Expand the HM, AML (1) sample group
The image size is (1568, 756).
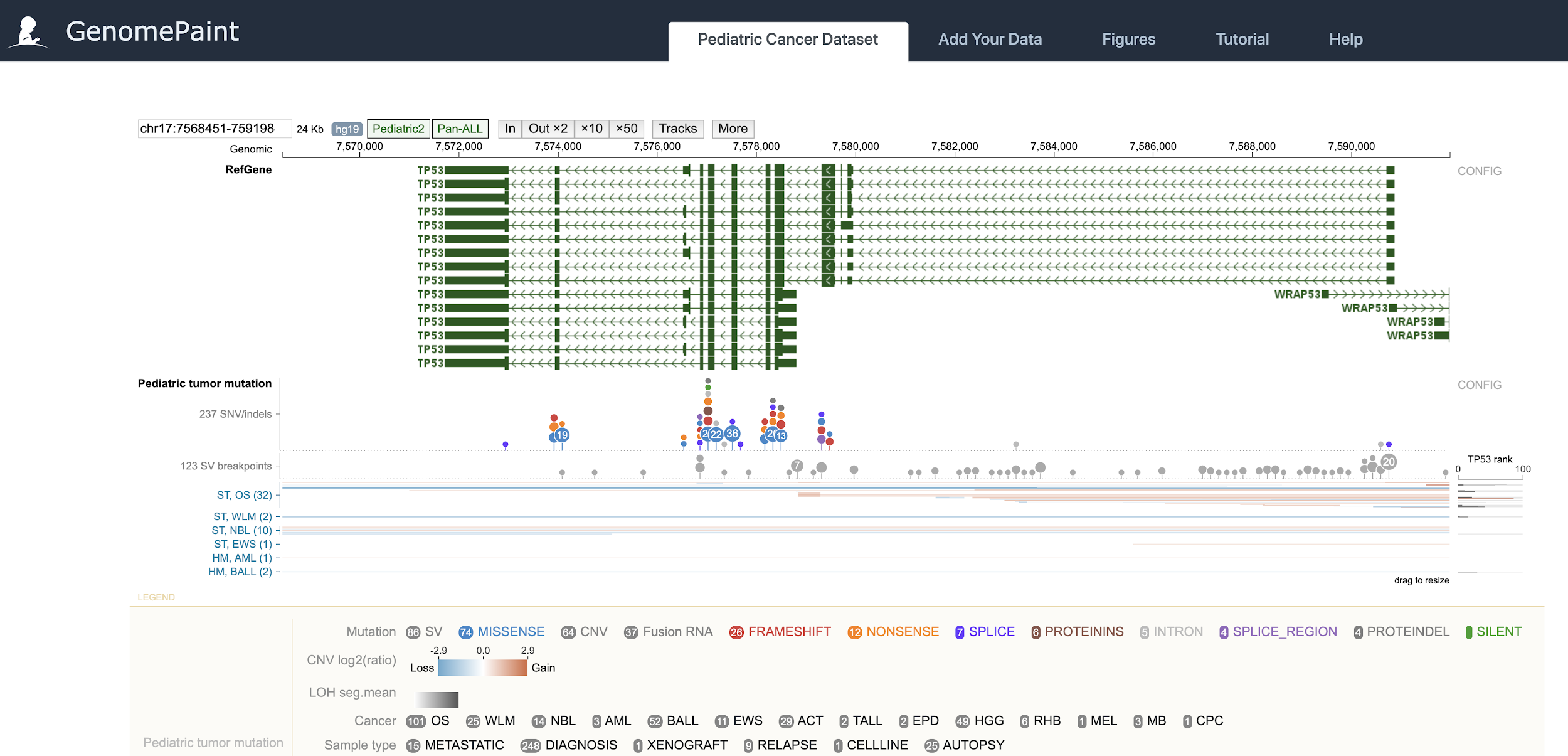pyautogui.click(x=241, y=558)
